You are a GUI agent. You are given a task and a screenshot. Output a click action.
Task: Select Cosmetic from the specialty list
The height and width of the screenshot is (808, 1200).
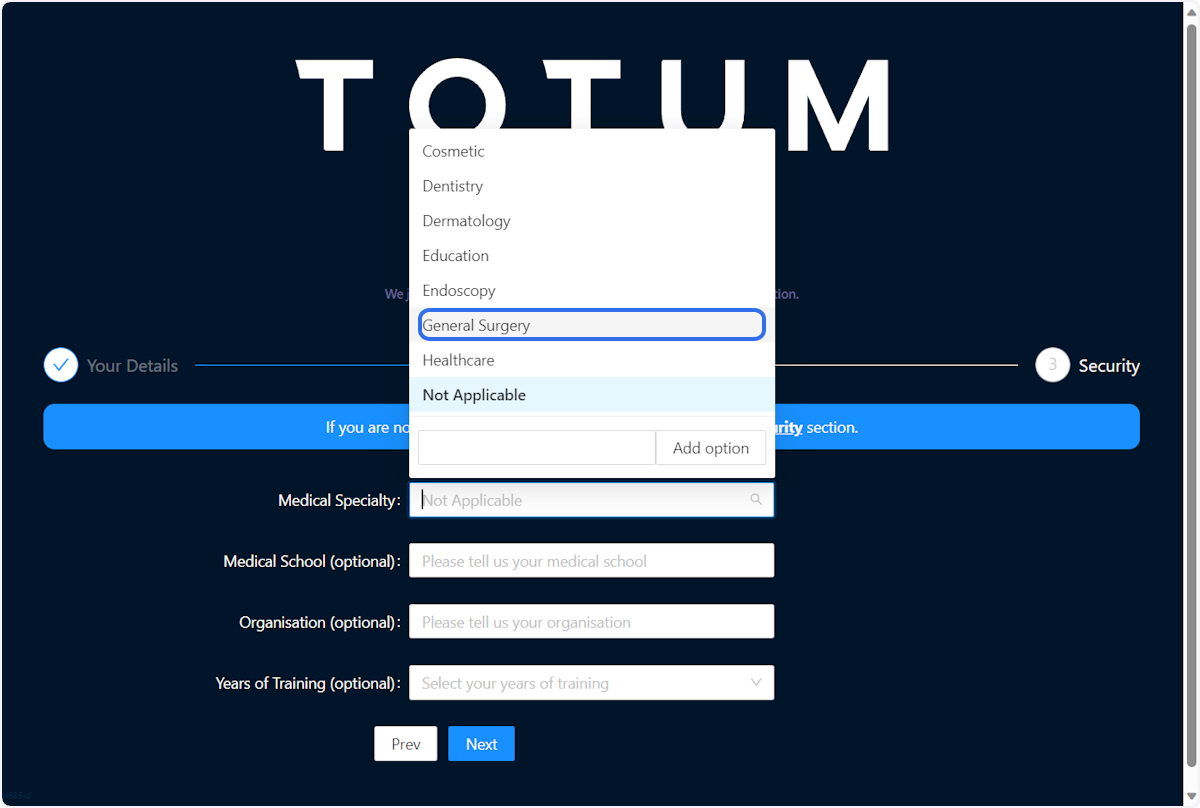point(592,151)
